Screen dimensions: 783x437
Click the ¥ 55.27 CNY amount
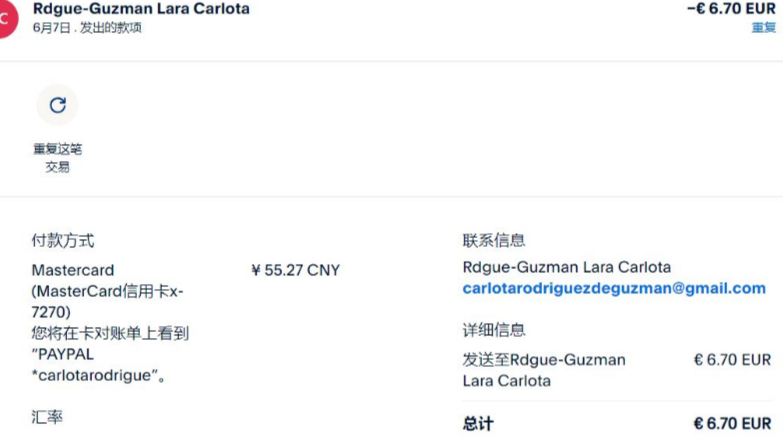(295, 270)
